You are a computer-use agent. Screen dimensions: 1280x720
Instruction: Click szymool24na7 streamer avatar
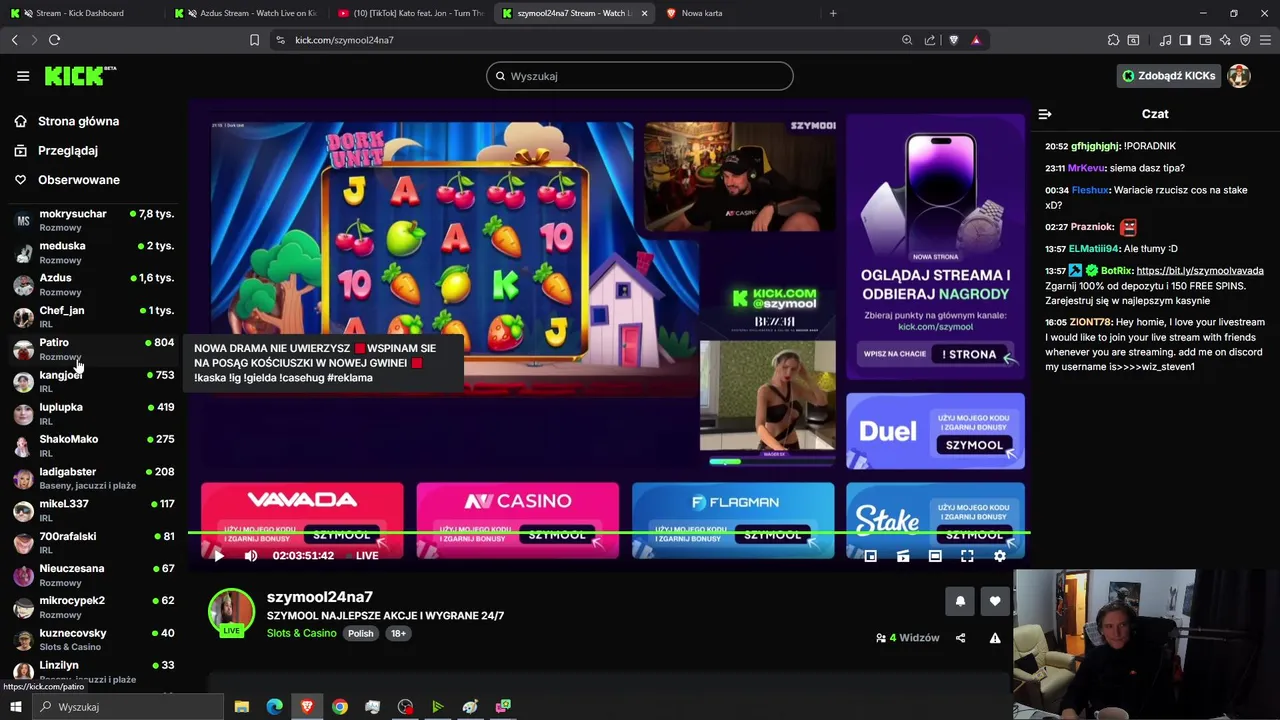click(x=231, y=611)
